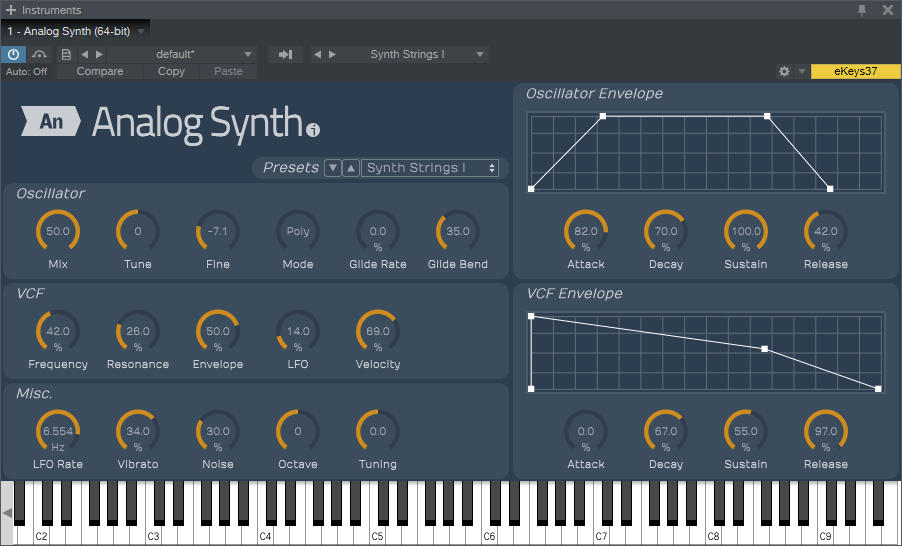The height and width of the screenshot is (546, 902).
Task: Click Presets down arrow button
Action: pos(332,168)
